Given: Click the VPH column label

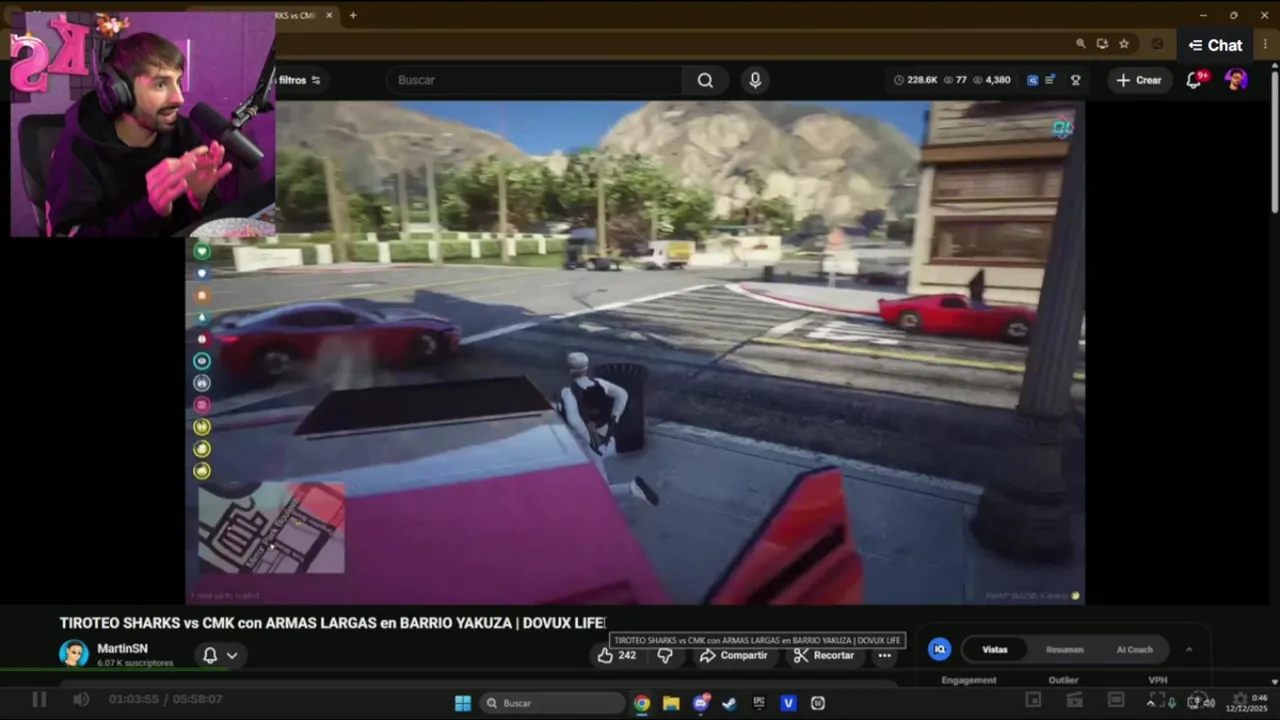Looking at the screenshot, I should (x=1157, y=680).
